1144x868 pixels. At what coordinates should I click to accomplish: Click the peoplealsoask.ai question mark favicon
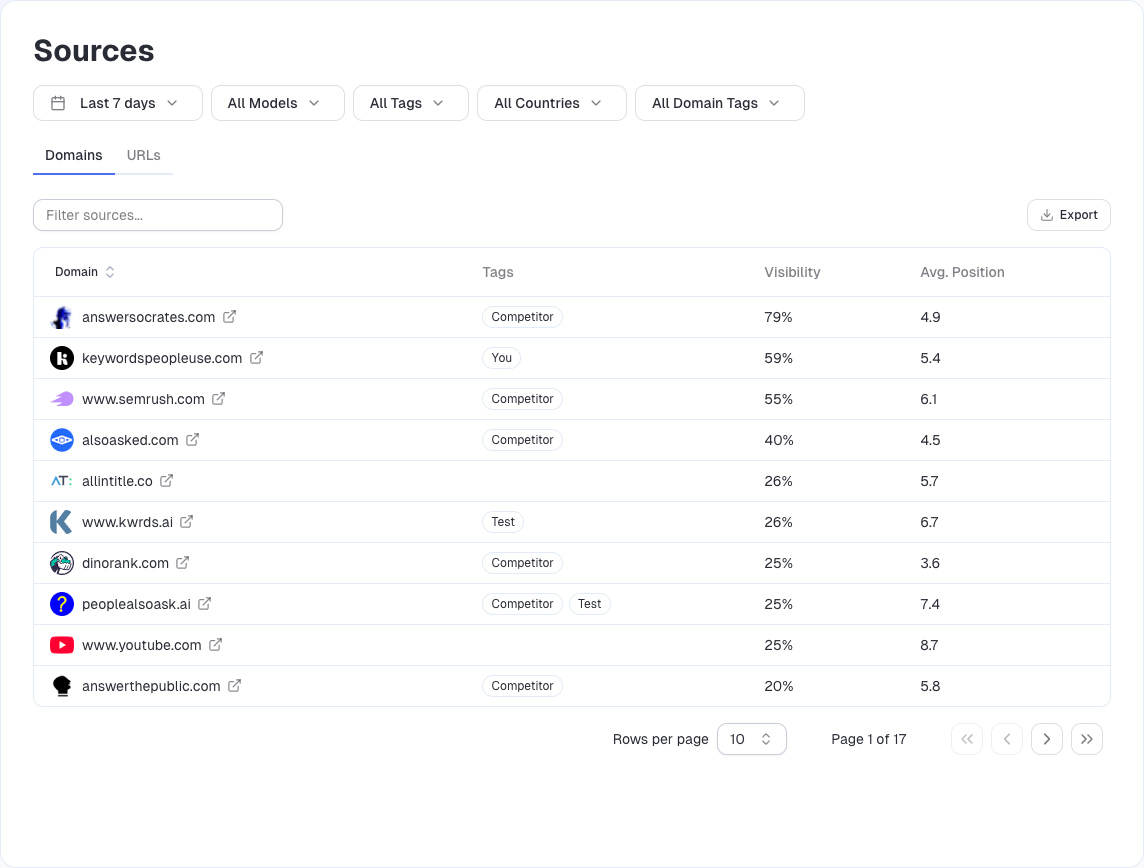pyautogui.click(x=62, y=604)
